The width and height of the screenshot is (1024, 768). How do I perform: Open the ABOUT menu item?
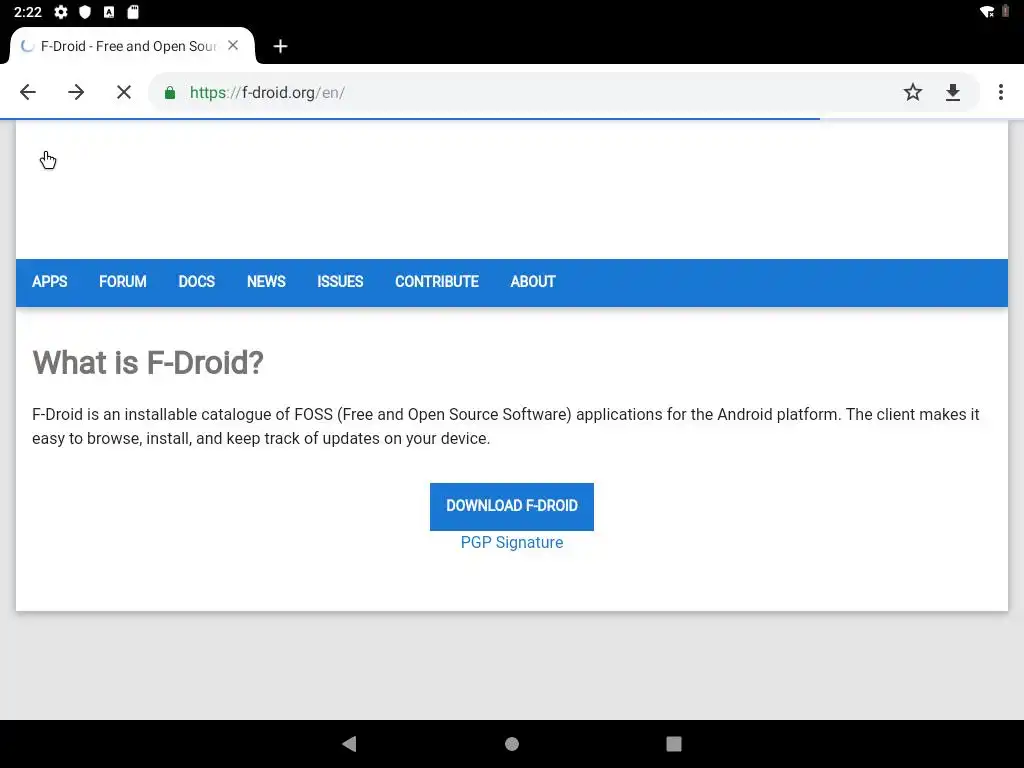pyautogui.click(x=533, y=281)
